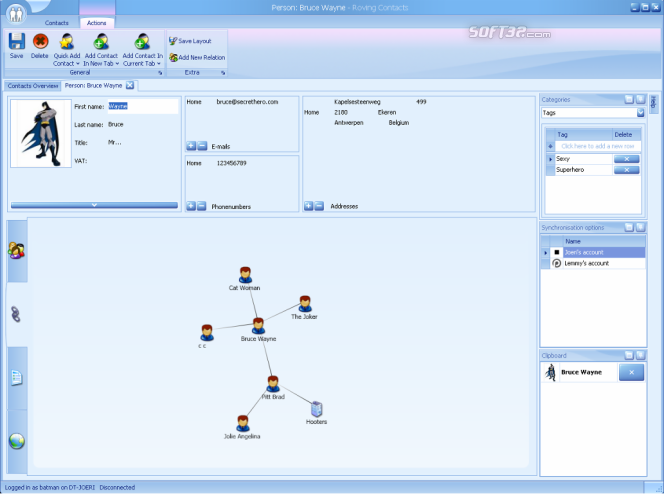Image resolution: width=664 pixels, height=494 pixels.
Task: Click the bruce@secrethero.com email
Action: click(x=247, y=102)
